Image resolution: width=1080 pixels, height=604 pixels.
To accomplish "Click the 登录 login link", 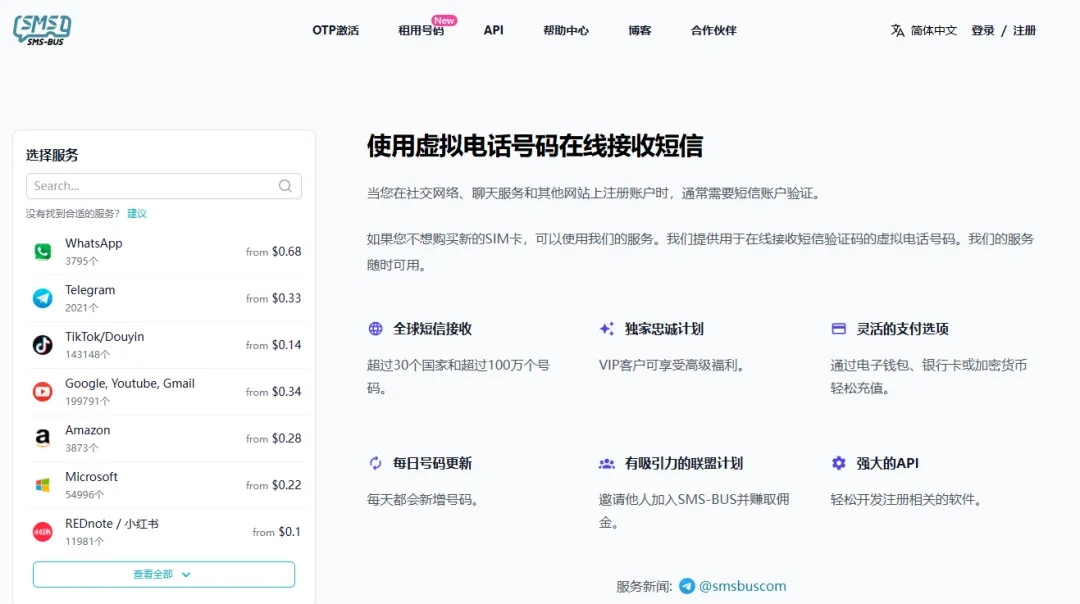I will point(983,31).
